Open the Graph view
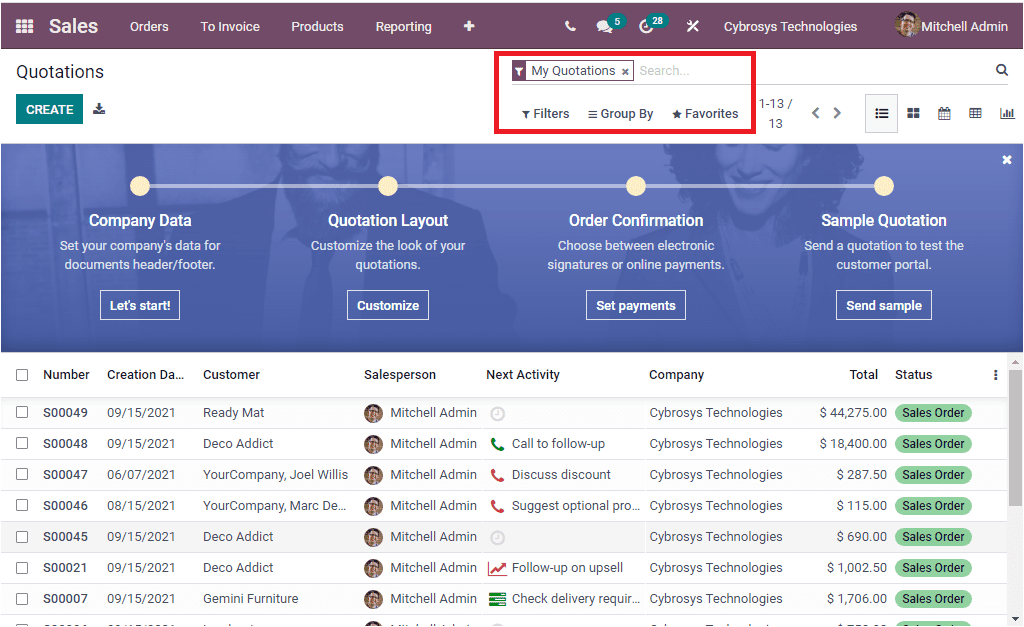Viewport: 1024px width, 627px height. 1007,113
